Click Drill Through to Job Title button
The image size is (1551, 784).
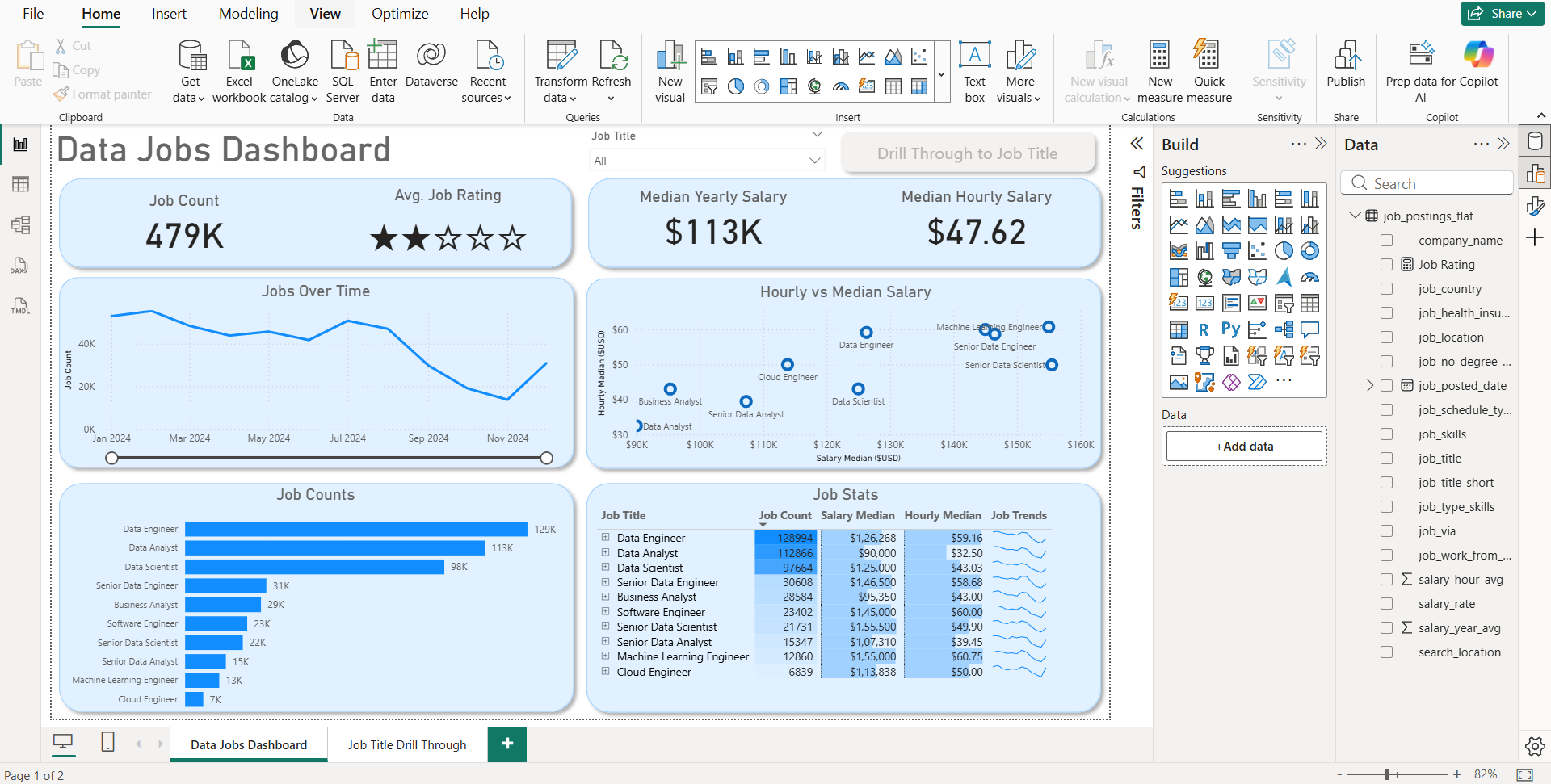pyautogui.click(x=968, y=153)
